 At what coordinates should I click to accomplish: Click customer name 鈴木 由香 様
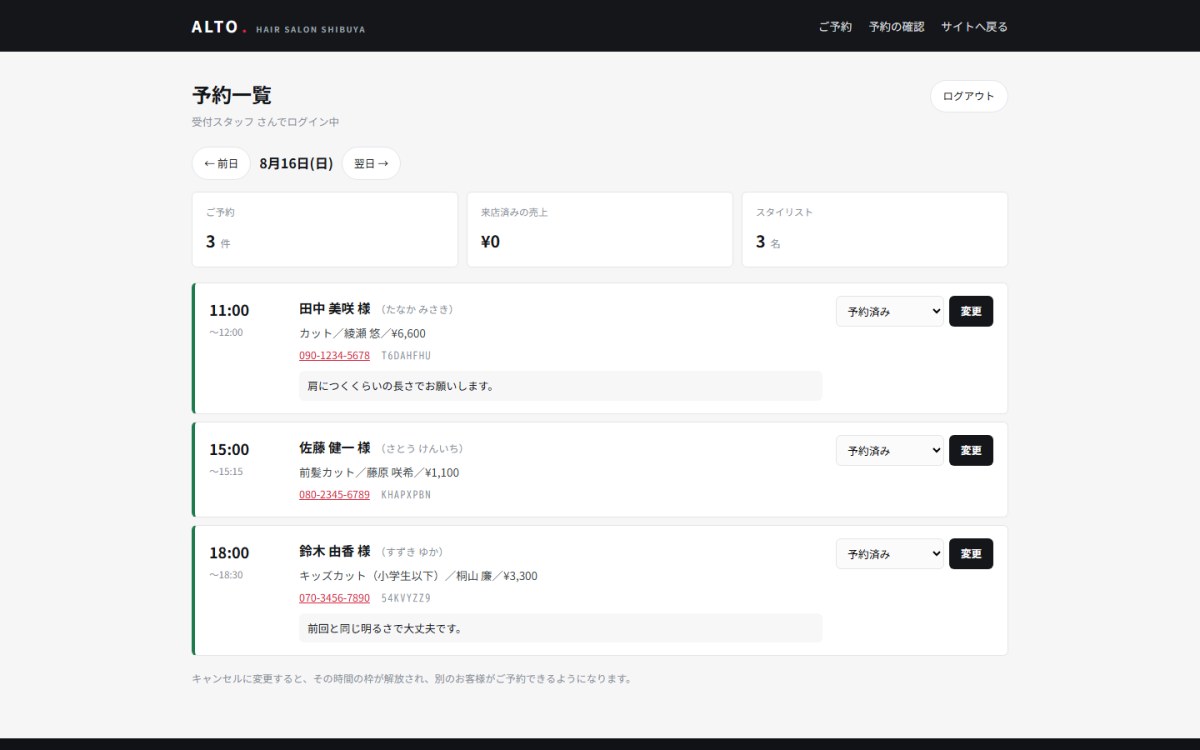coord(335,551)
